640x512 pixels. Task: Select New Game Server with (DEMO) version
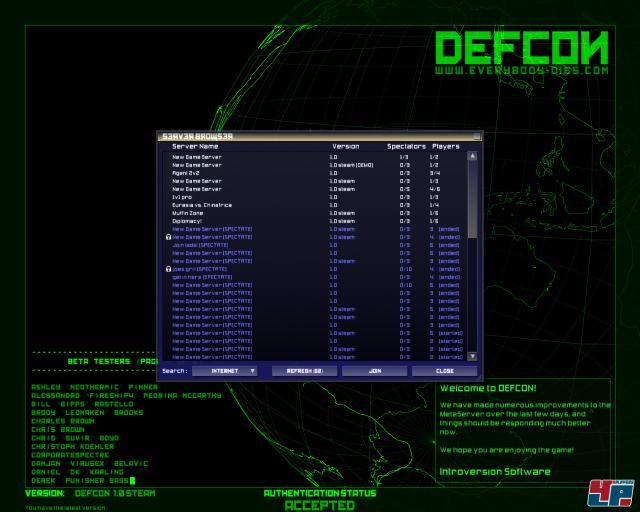click(314, 165)
